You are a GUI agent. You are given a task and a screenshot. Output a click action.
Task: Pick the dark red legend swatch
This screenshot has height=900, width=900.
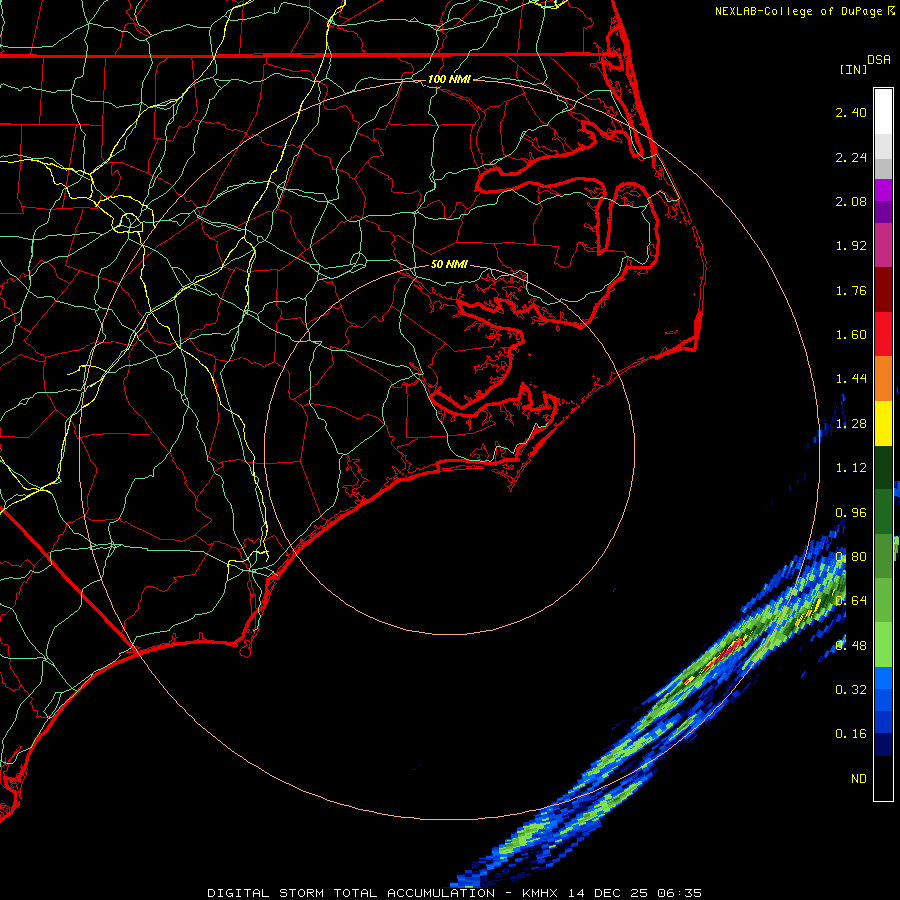point(883,290)
